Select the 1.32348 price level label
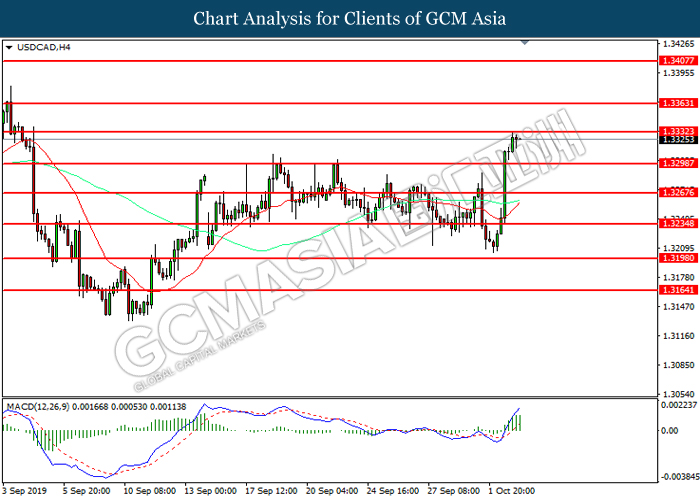The image size is (700, 500). (x=678, y=223)
